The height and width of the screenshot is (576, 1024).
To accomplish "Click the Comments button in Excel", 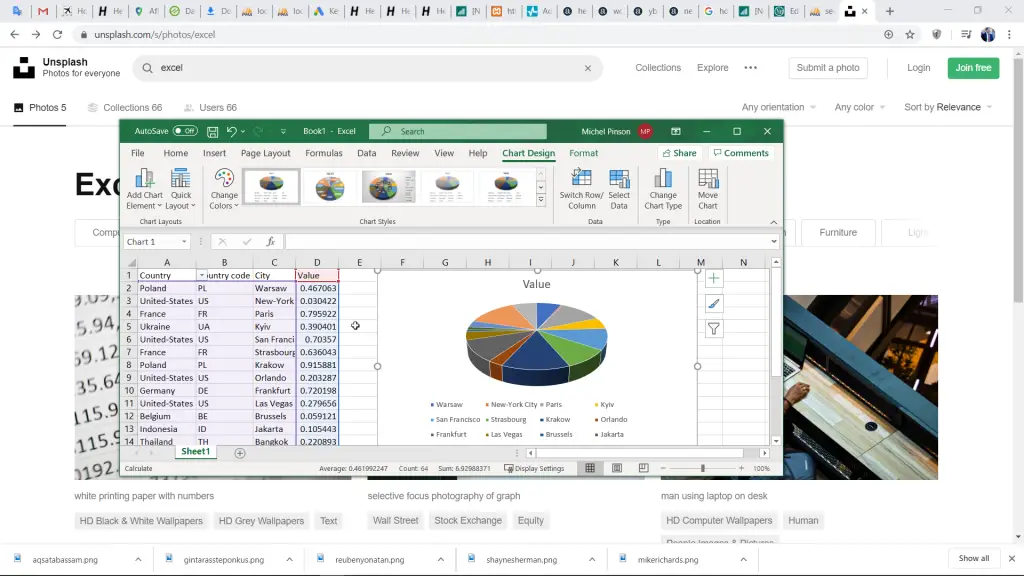I will click(741, 153).
